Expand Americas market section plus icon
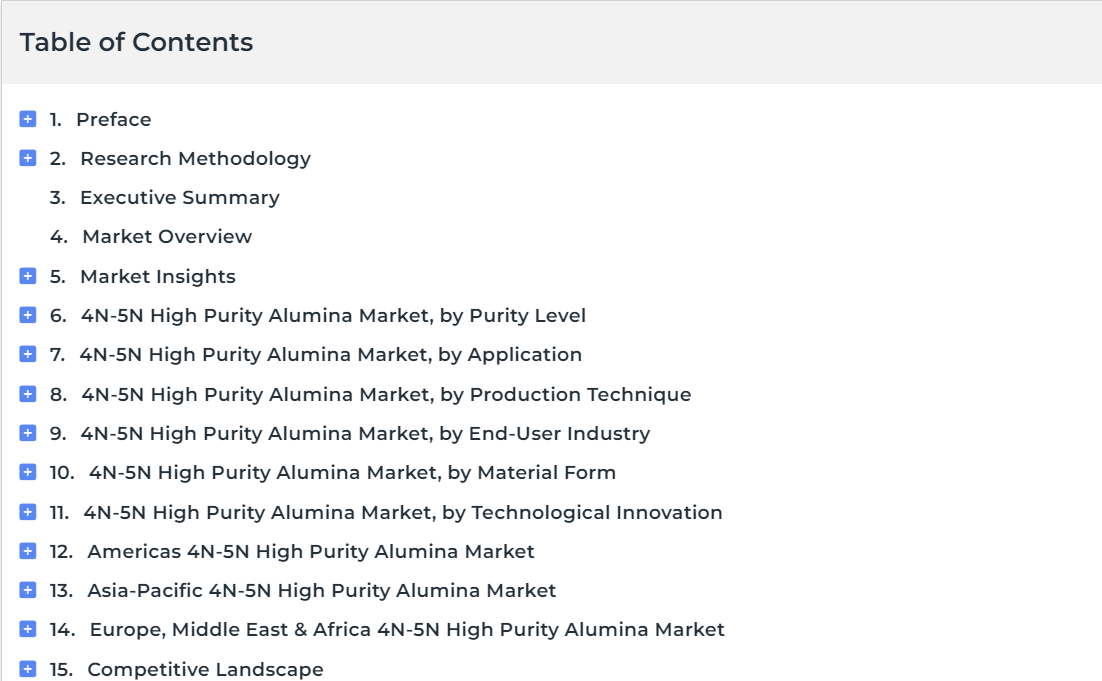Viewport: 1102px width, 681px height. click(x=27, y=551)
